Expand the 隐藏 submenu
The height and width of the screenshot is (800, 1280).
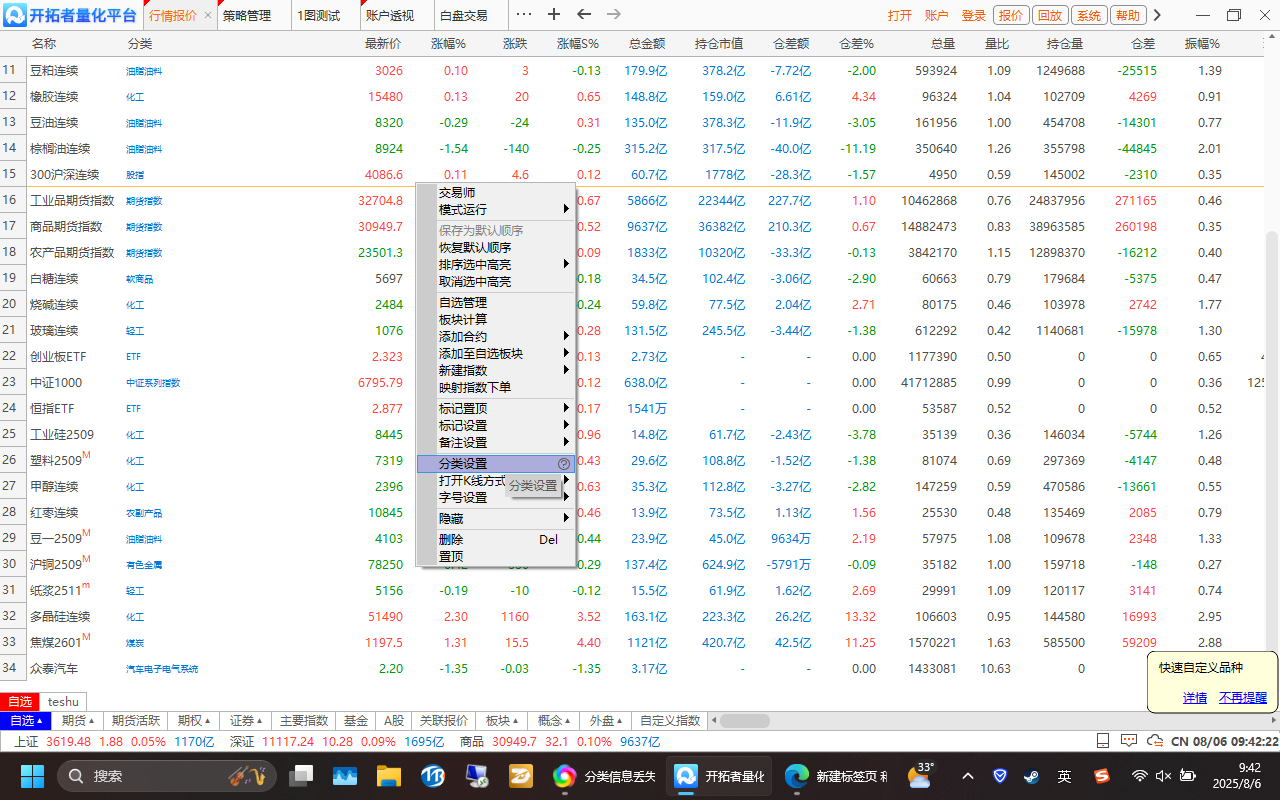(566, 519)
